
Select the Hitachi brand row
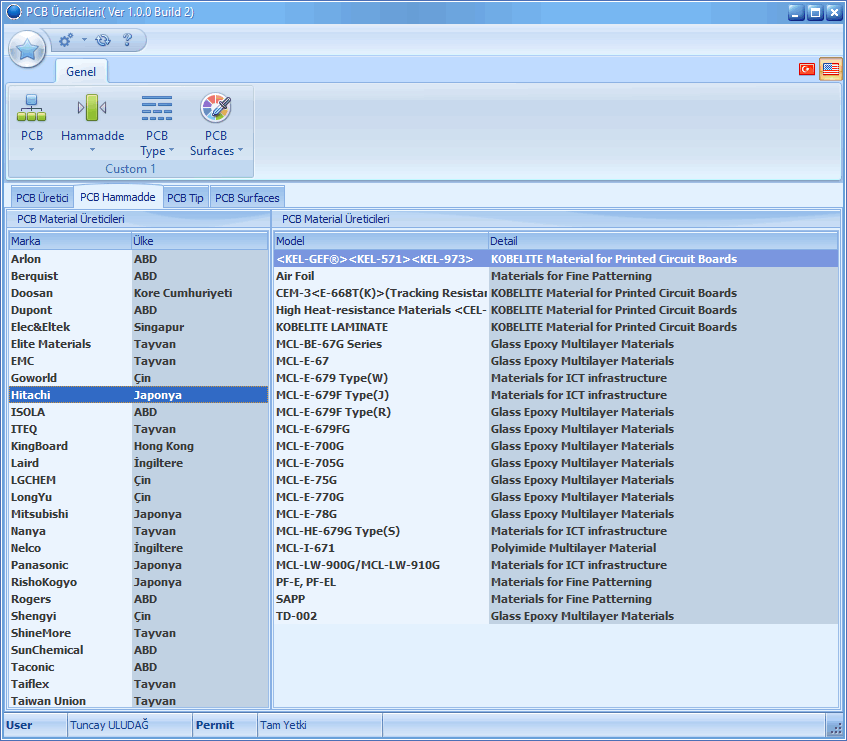(138, 395)
